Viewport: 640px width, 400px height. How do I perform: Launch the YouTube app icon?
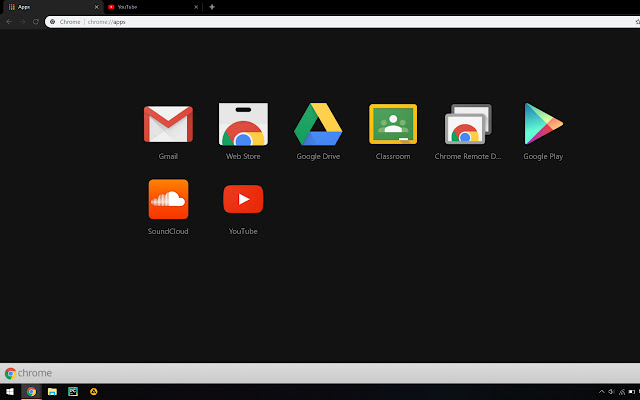tap(243, 199)
